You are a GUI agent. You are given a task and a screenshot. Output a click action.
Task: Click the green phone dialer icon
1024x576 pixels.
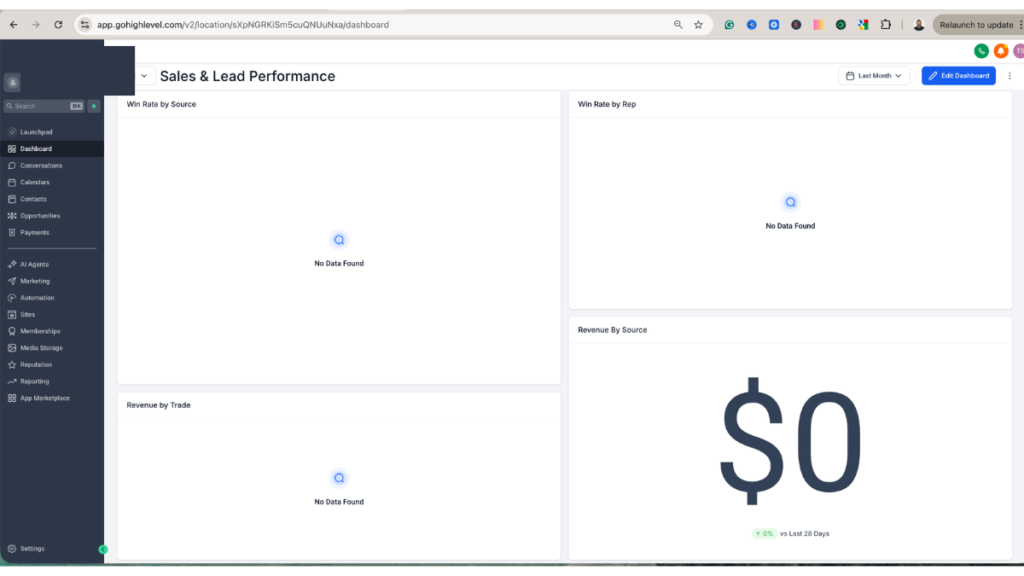tap(981, 51)
